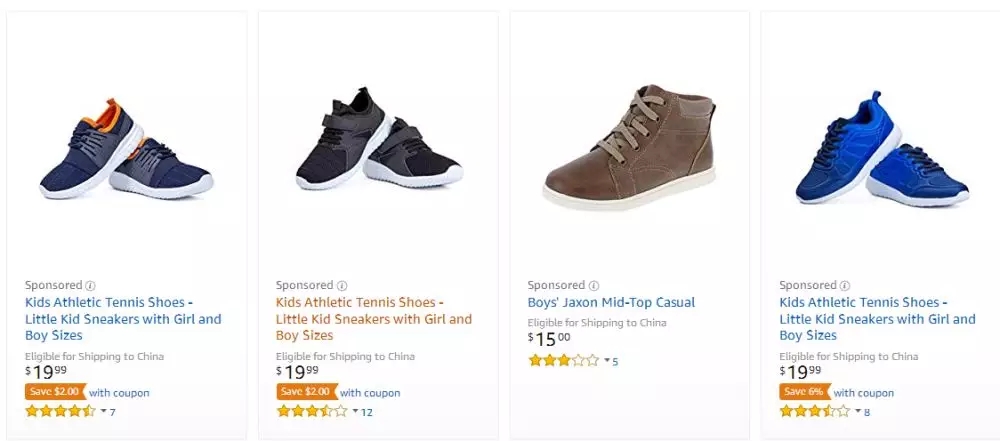Image resolution: width=1000 pixels, height=441 pixels.
Task: Click star rating of Boys' Jaxon shoe
Action: click(563, 360)
